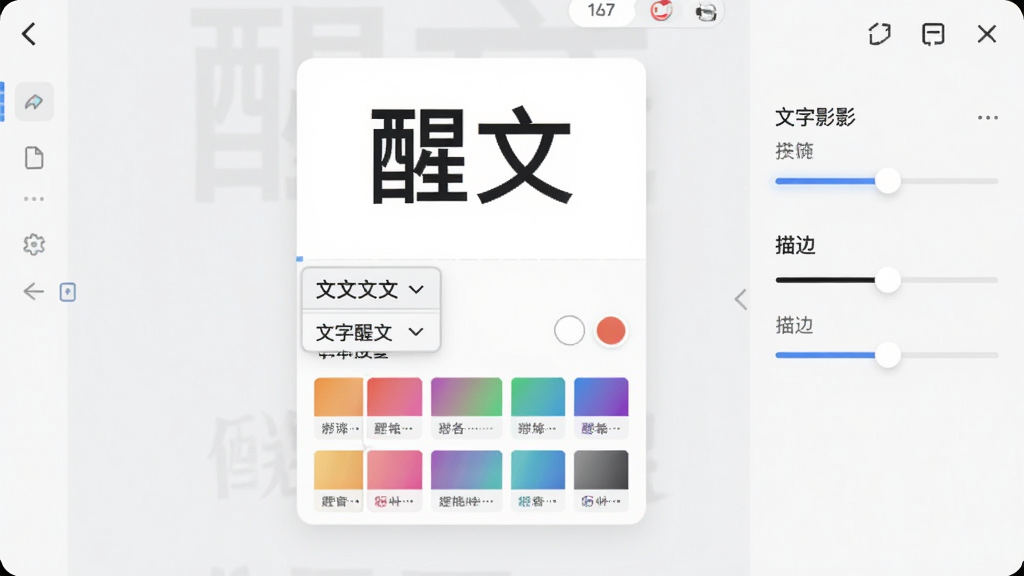
Task: Adjust the black 描边 slider
Action: pos(887,280)
